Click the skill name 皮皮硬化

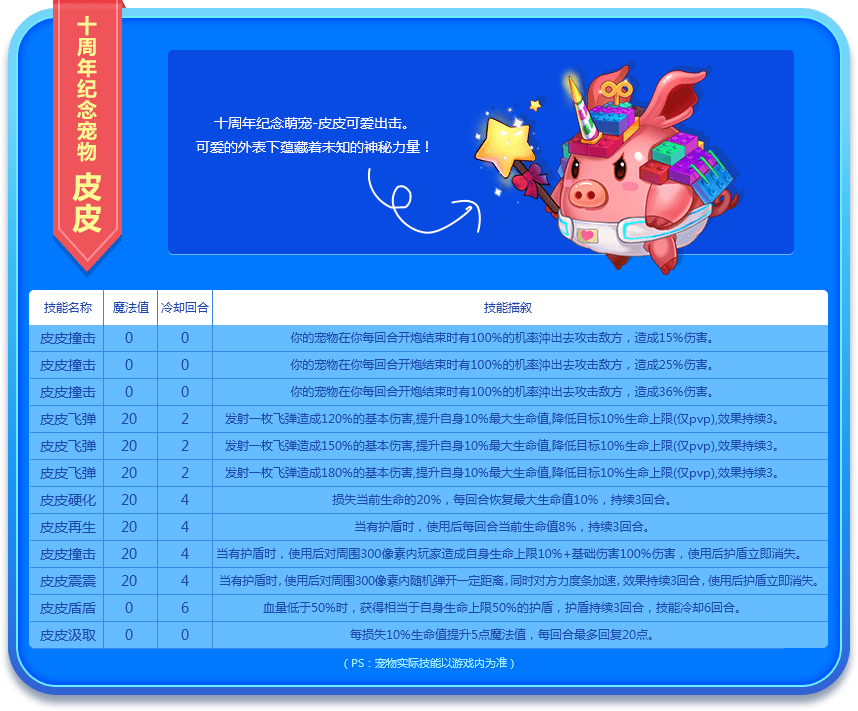pos(68,500)
